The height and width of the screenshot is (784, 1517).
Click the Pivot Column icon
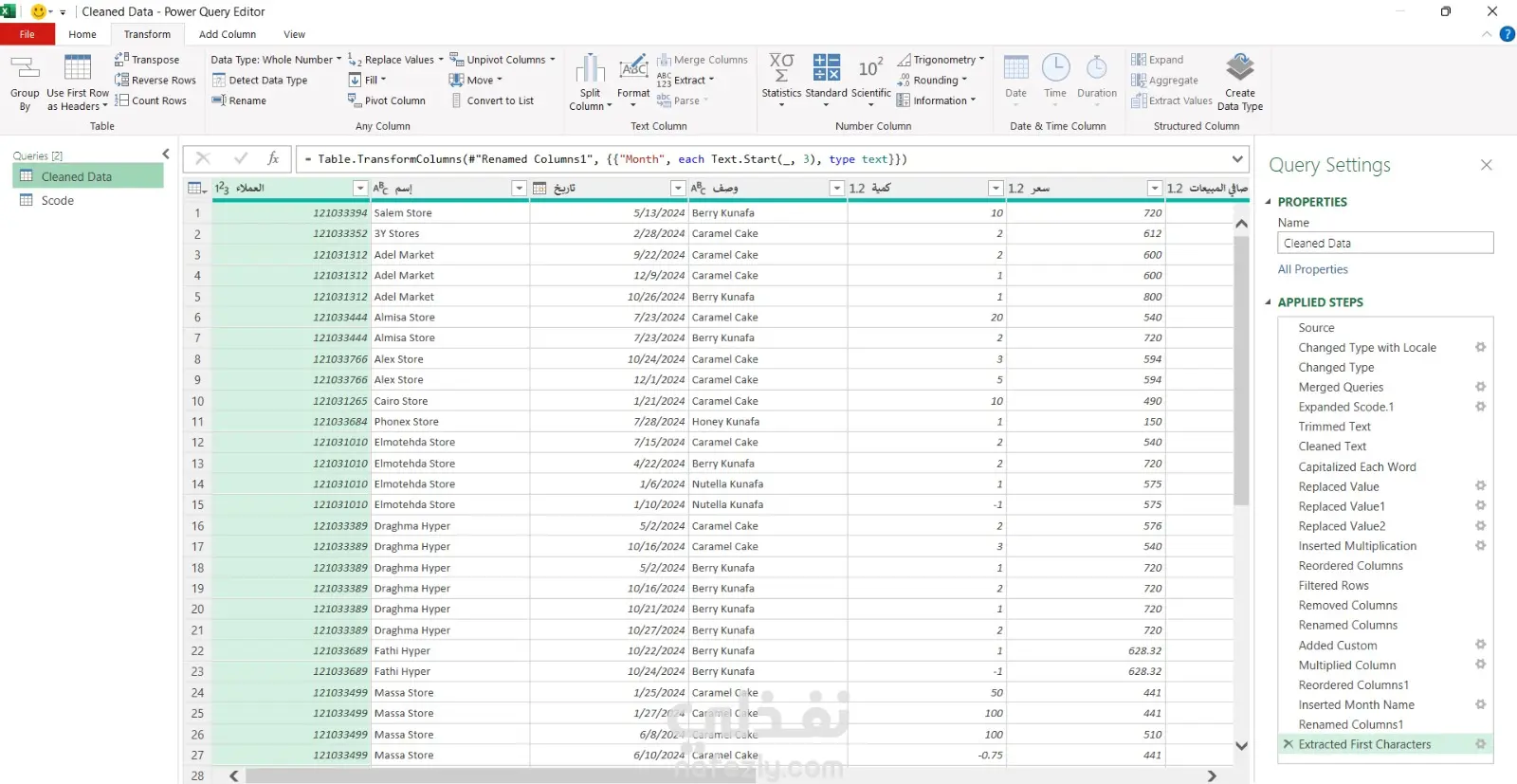point(355,100)
